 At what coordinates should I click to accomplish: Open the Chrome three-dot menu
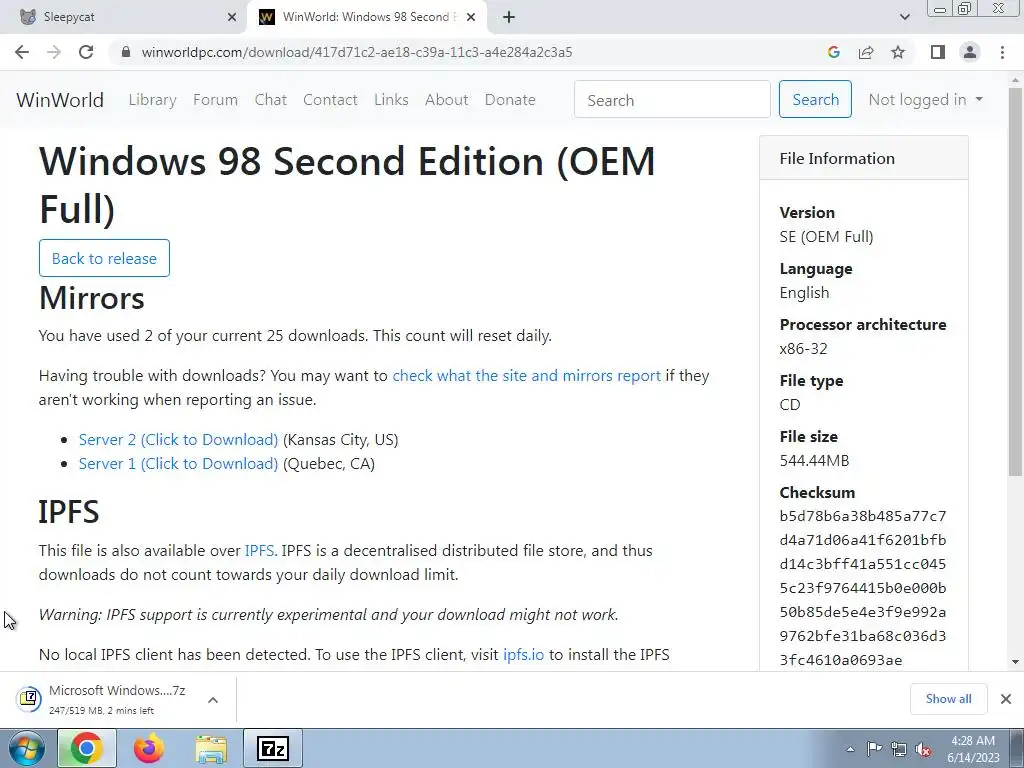pos(1002,52)
